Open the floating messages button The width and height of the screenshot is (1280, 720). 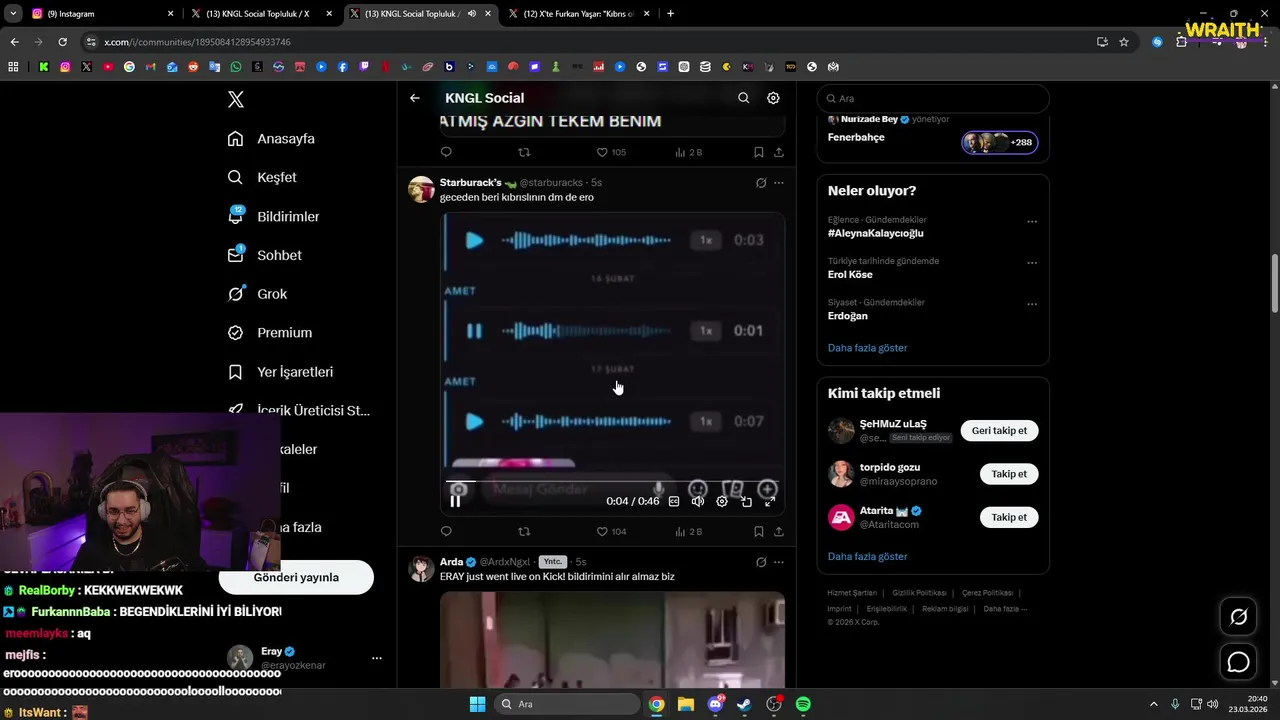(x=1238, y=662)
